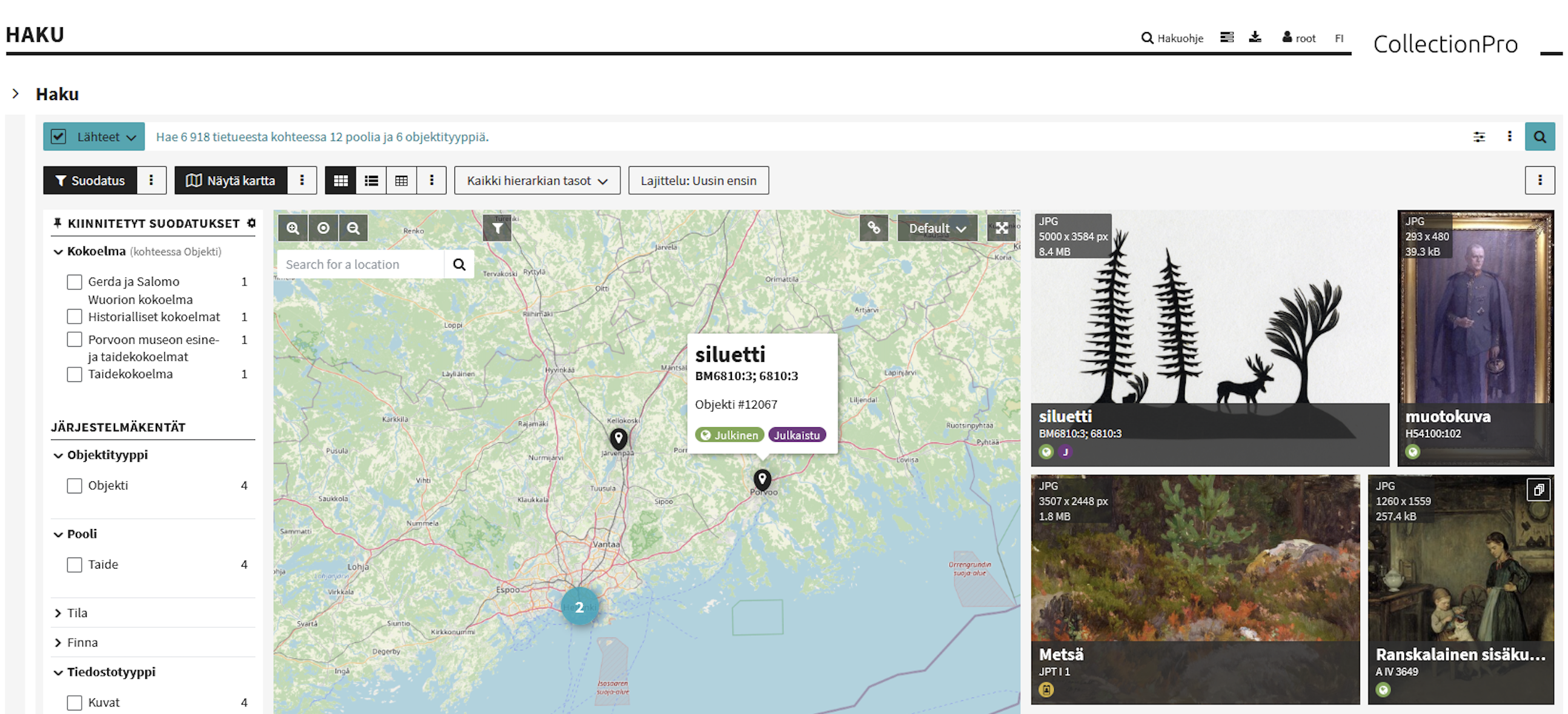
Task: Open results three-dot menu beside sort button
Action: pyautogui.click(x=1540, y=180)
